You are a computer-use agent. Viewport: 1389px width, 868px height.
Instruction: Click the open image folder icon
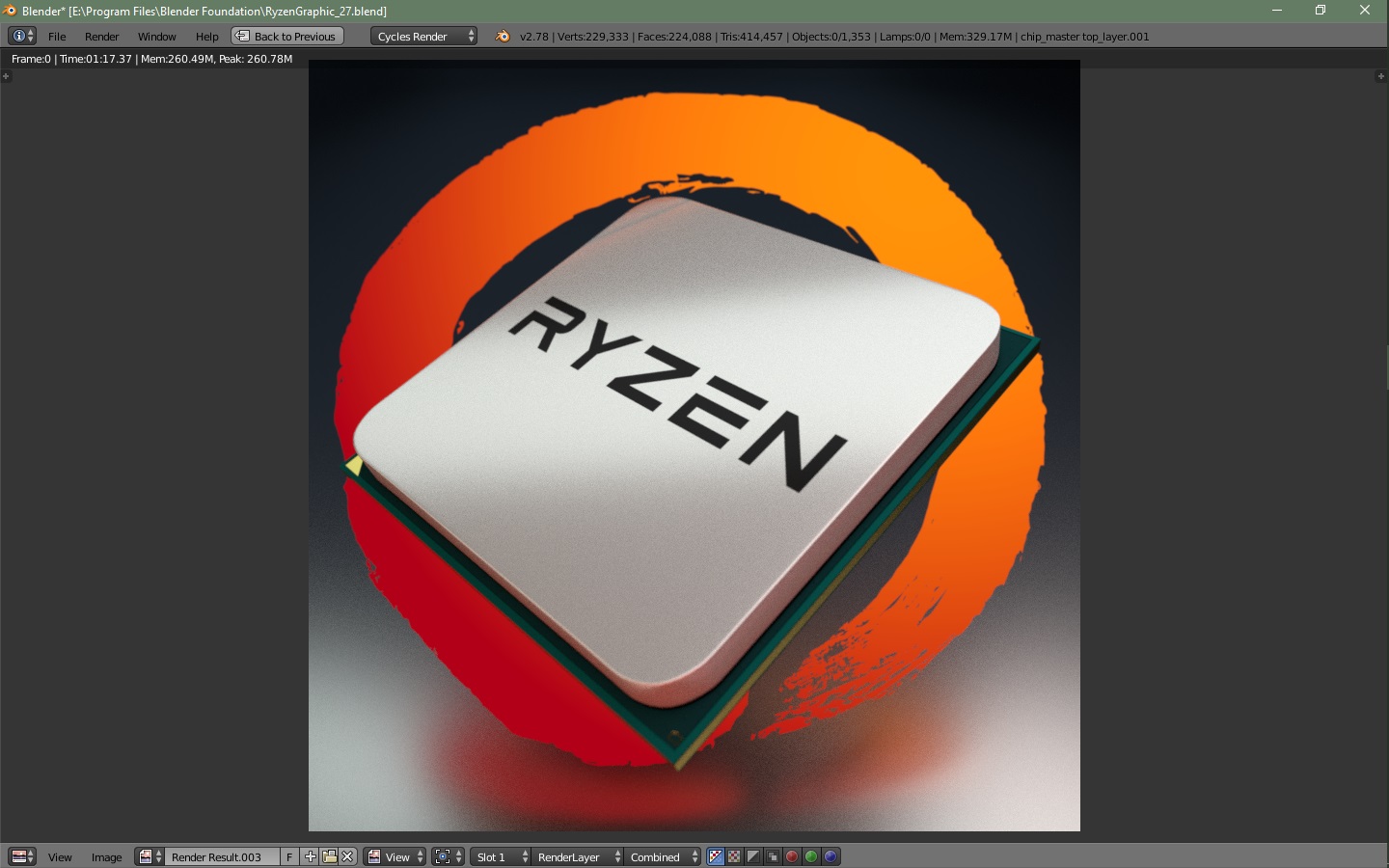tap(329, 856)
